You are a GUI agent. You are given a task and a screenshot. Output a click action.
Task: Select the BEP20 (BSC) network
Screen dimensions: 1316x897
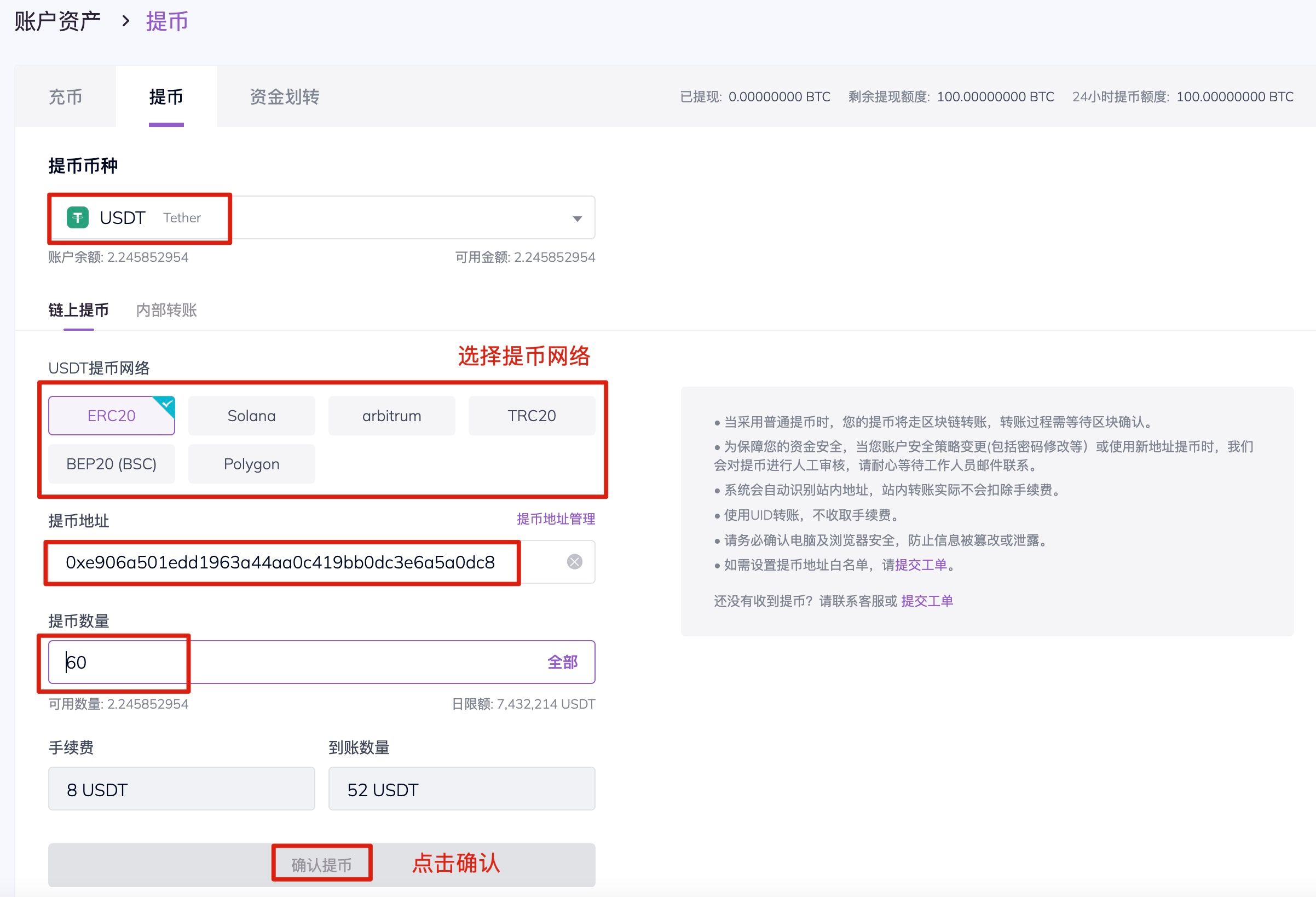coord(112,464)
